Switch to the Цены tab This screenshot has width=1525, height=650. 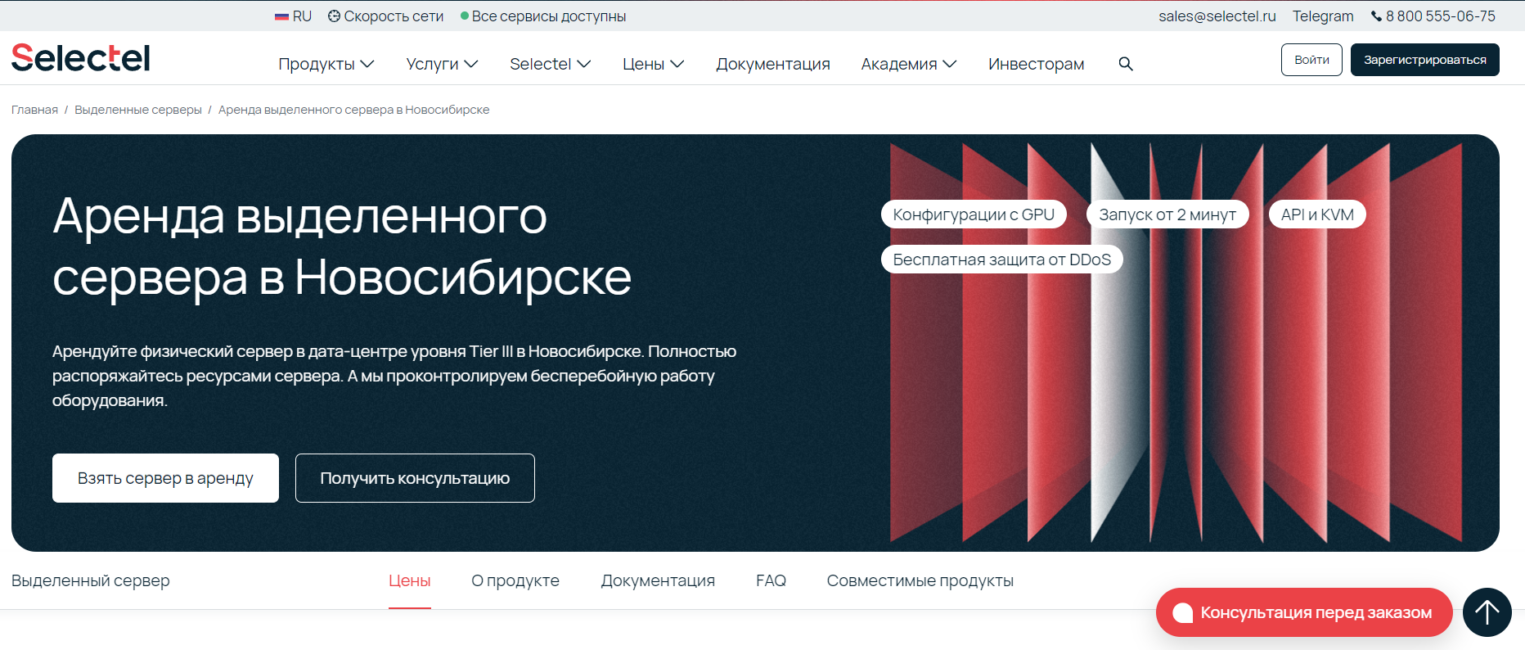(x=410, y=581)
